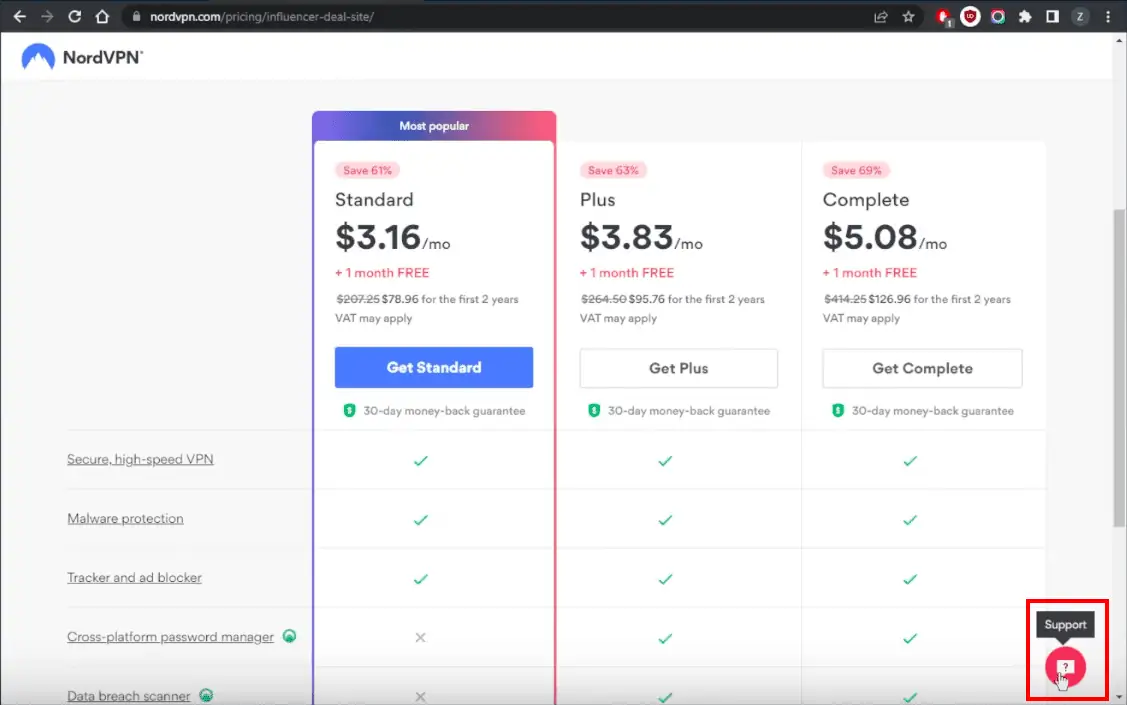Click the $95.76 for the first 2 years text
The image size is (1127, 705).
[696, 299]
